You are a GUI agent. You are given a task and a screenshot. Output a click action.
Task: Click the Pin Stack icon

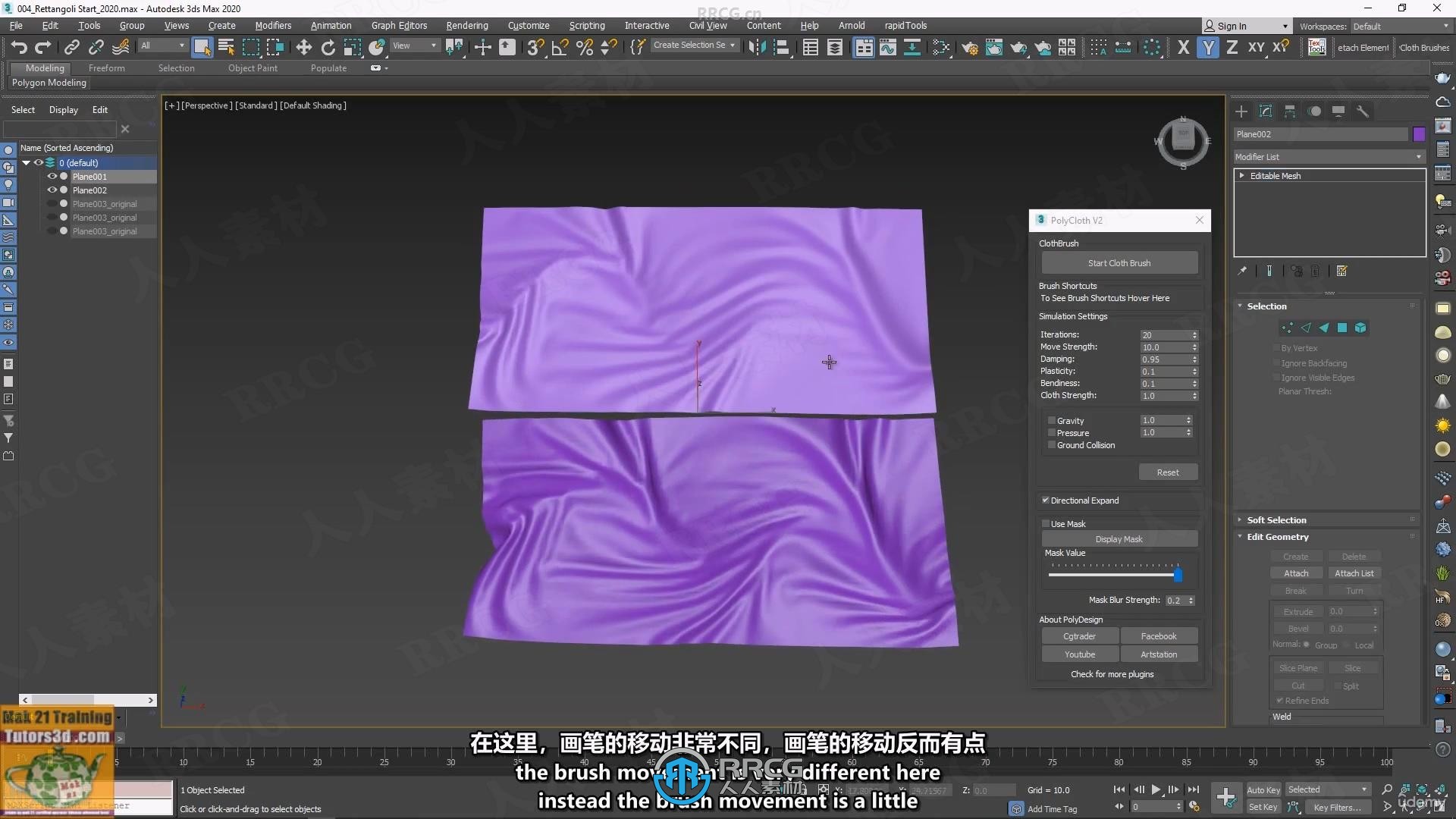(1242, 271)
